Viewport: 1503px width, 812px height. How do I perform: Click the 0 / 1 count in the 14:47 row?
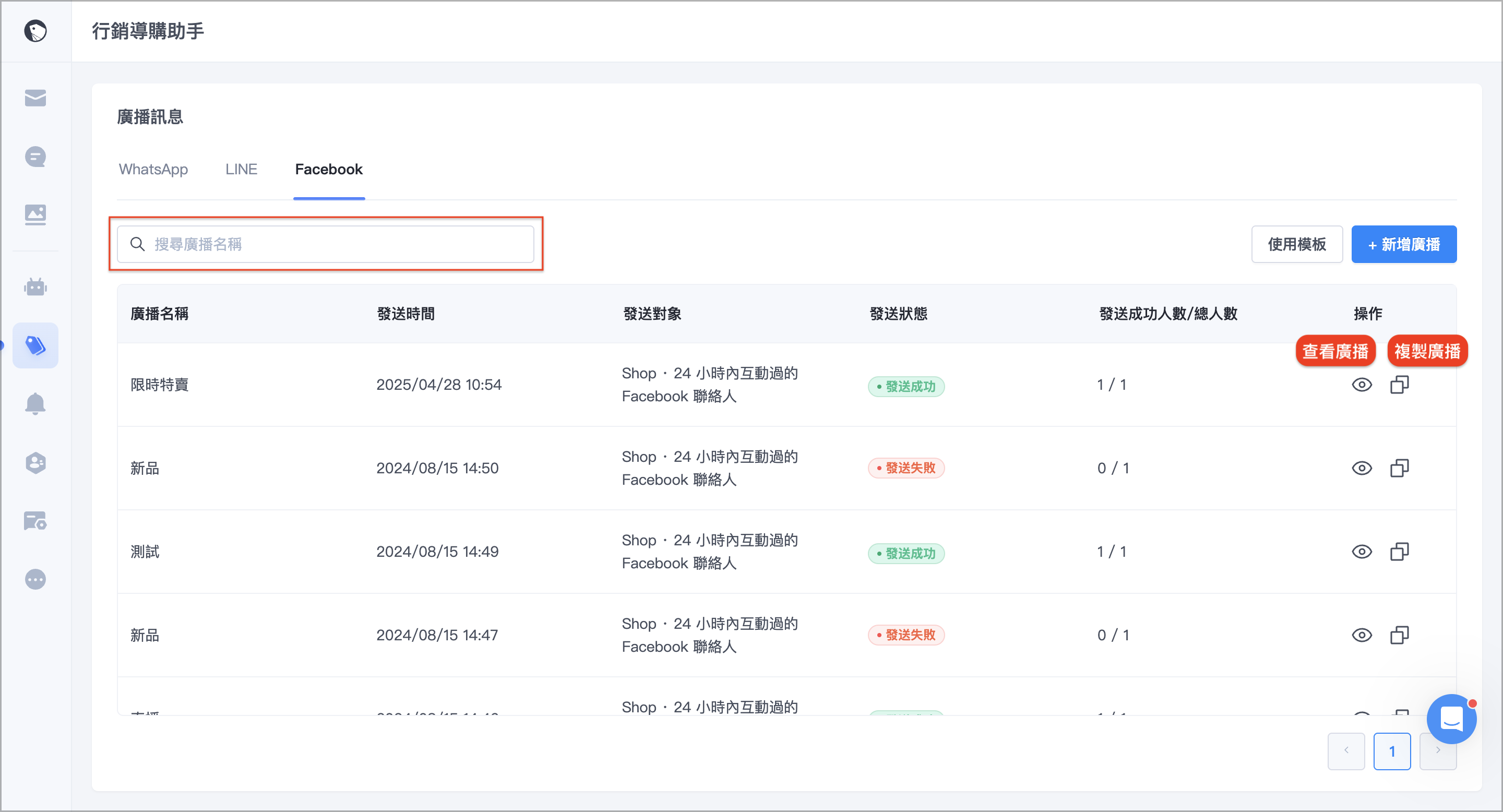pos(1113,635)
